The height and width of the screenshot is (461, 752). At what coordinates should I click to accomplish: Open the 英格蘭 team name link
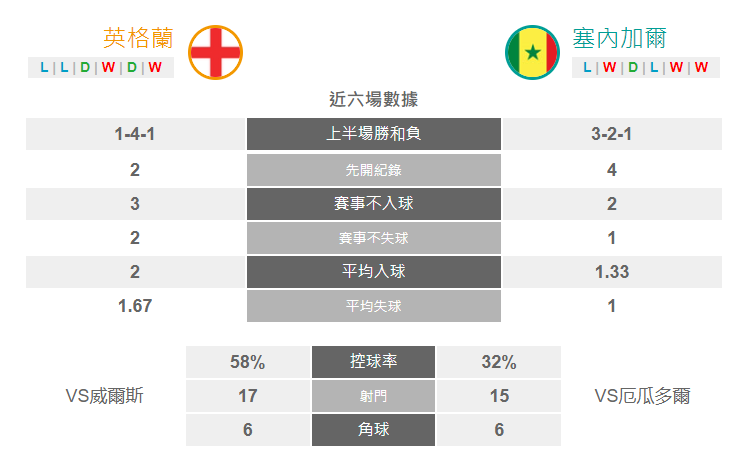click(x=138, y=38)
